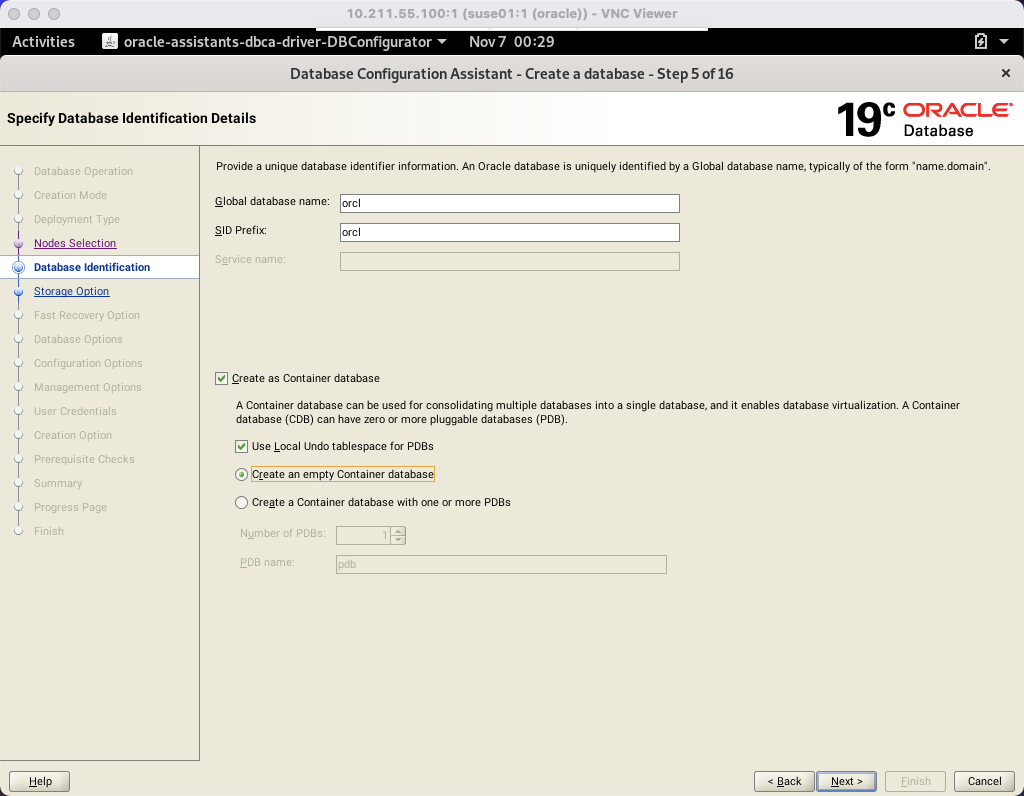Open the system menu dropdown arrow

click(x=1004, y=42)
